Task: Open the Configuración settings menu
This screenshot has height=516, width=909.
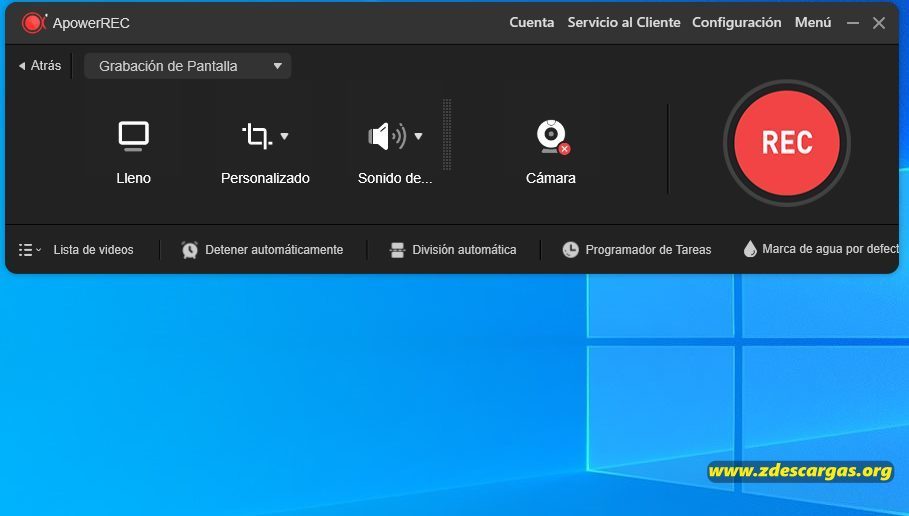Action: click(737, 23)
